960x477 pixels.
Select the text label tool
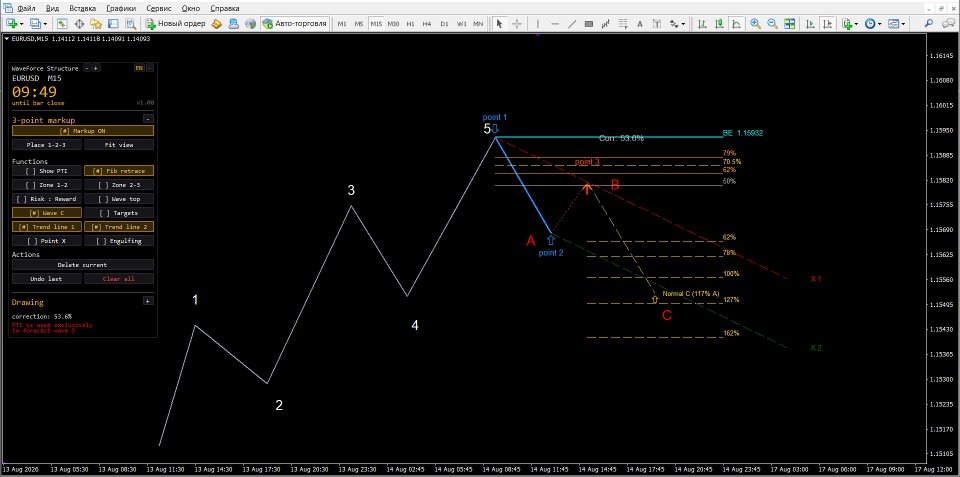pyautogui.click(x=657, y=23)
